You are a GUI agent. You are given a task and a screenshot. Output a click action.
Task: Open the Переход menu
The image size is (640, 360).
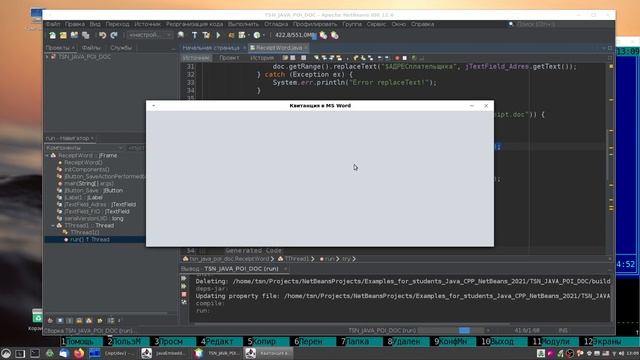coord(117,24)
